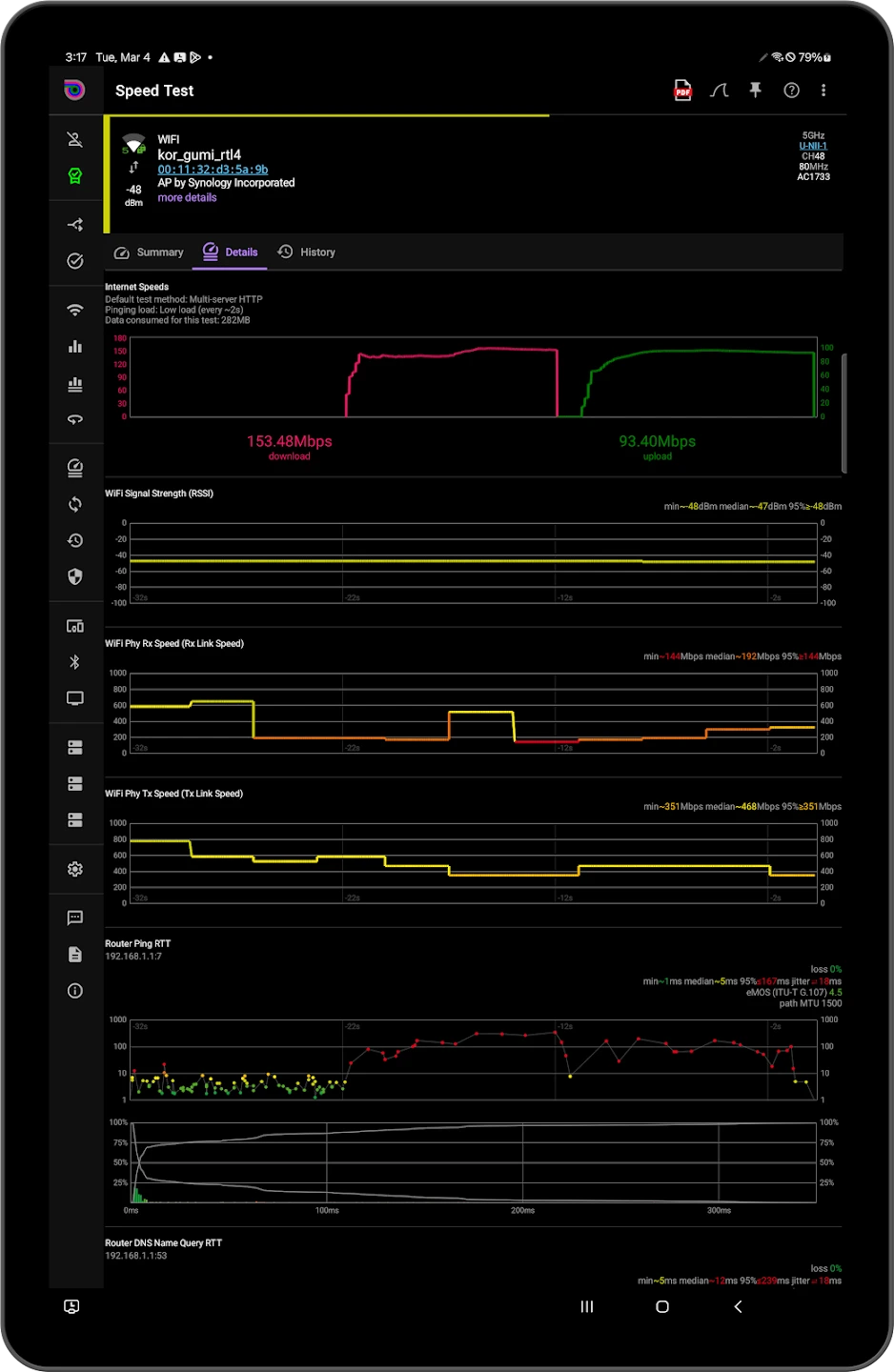Open the three-dot overflow menu
This screenshot has height=1372, width=894.
[823, 91]
